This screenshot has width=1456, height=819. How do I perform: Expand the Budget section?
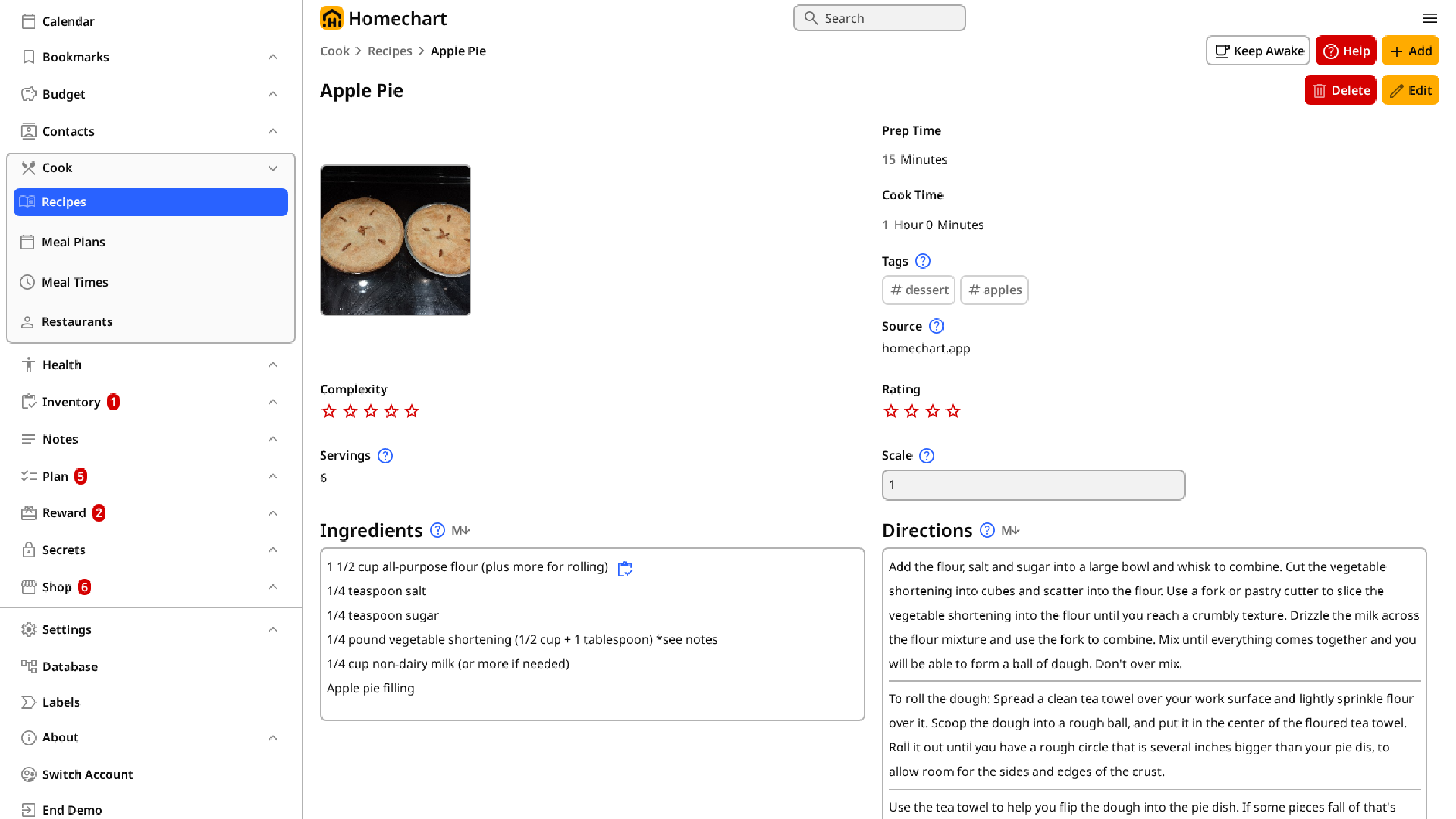(x=273, y=94)
